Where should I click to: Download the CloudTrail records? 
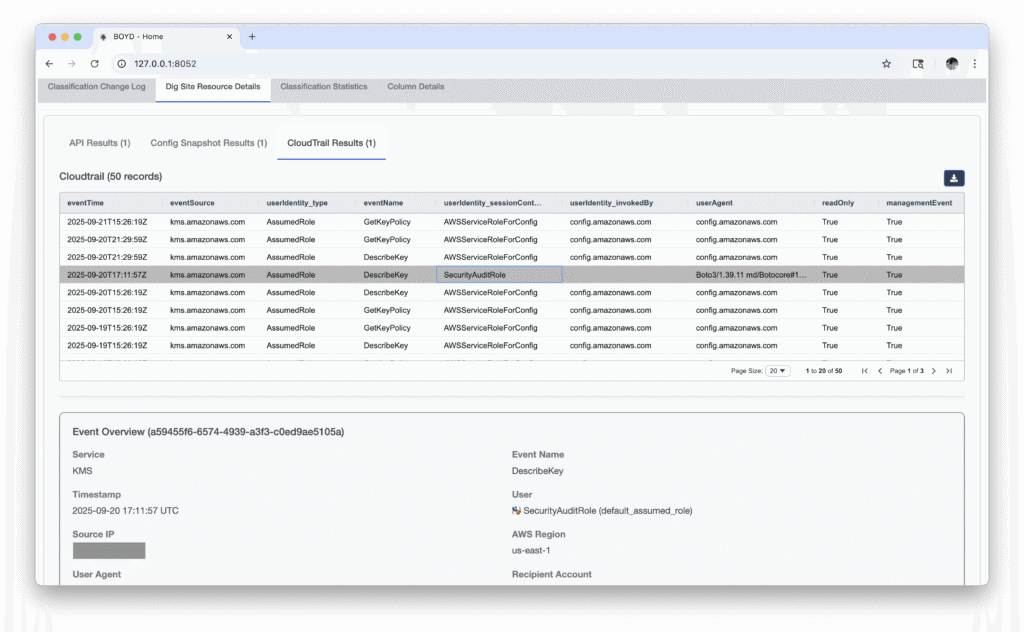954,178
